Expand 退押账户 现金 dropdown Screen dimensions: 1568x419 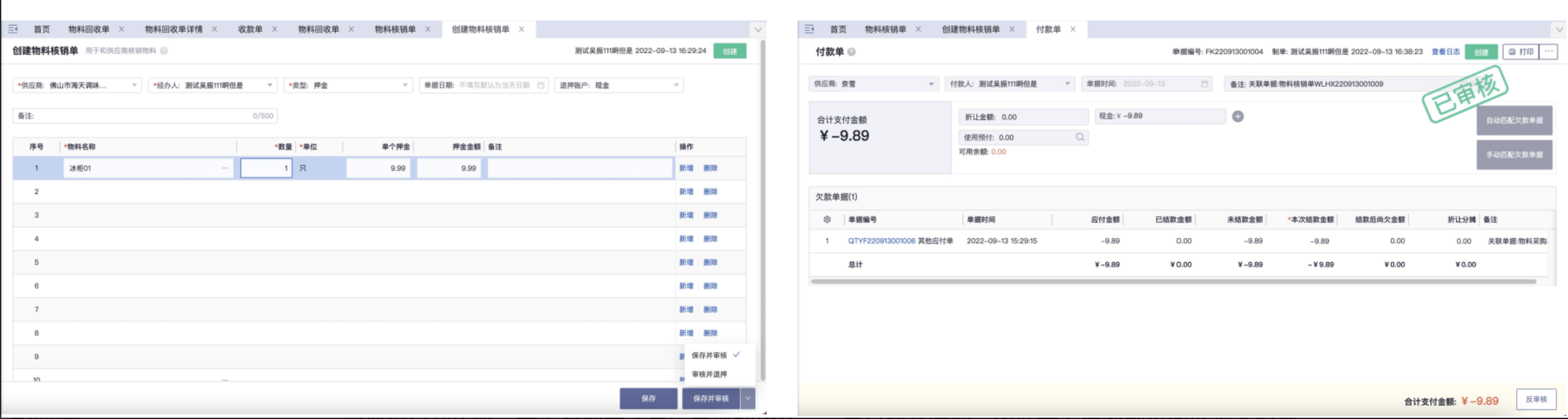click(676, 86)
